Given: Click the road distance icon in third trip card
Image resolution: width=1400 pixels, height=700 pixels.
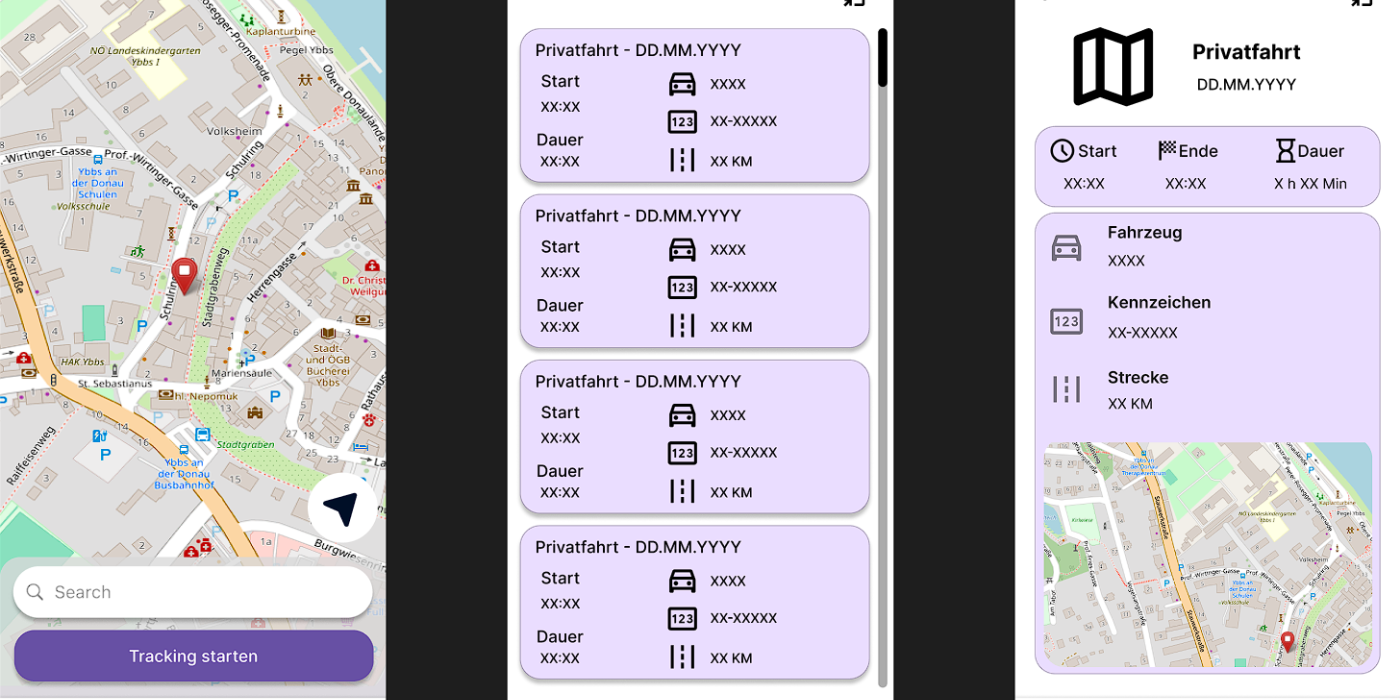Looking at the screenshot, I should [682, 491].
